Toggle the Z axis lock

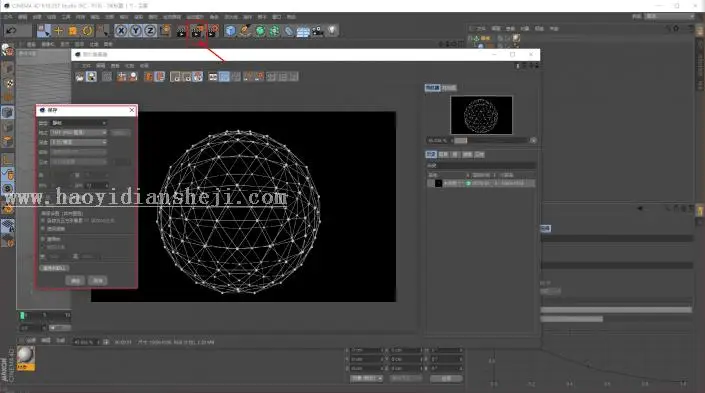(150, 31)
